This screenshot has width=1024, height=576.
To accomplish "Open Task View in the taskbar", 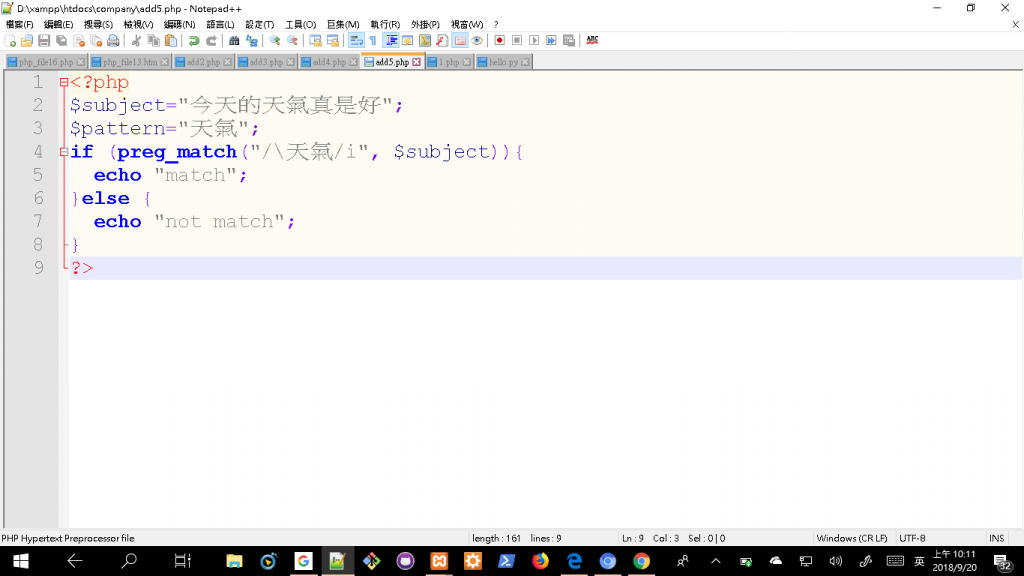I will [x=182, y=561].
